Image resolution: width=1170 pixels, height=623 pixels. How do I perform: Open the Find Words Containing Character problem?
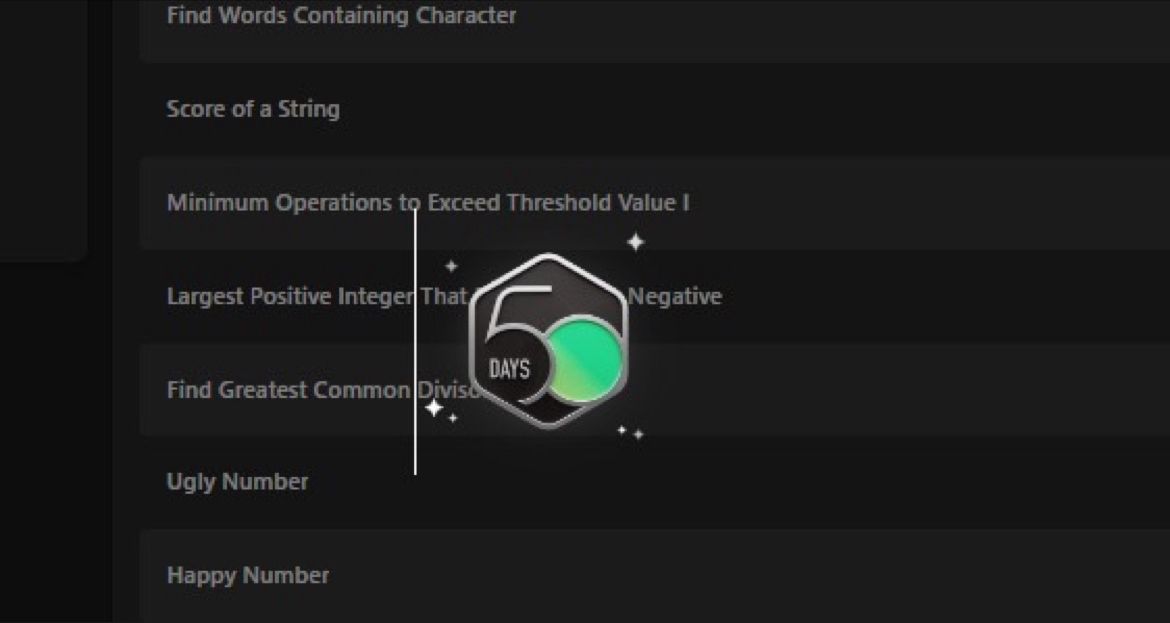click(341, 16)
